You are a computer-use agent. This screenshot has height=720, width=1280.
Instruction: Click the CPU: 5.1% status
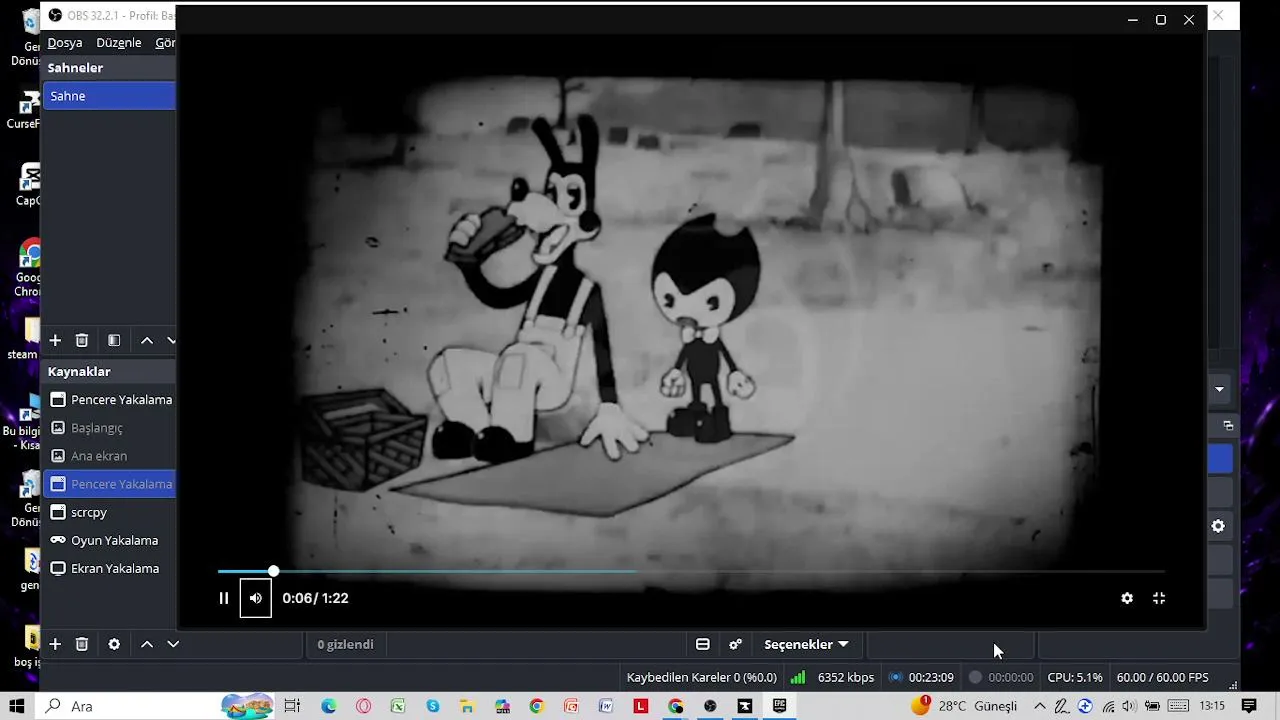pos(1075,677)
